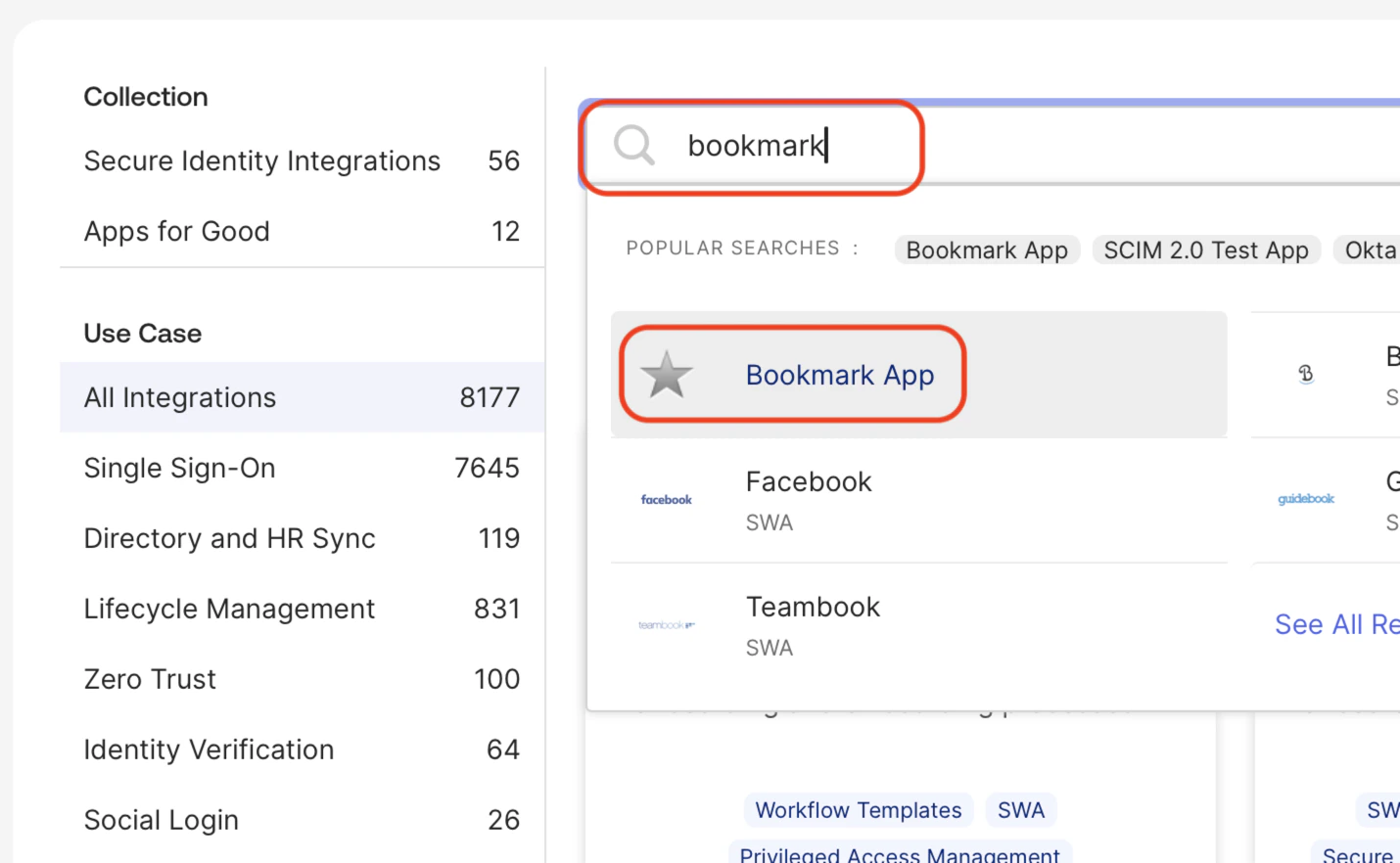
Task: Click the Teambook logo thumbnail
Action: (666, 624)
